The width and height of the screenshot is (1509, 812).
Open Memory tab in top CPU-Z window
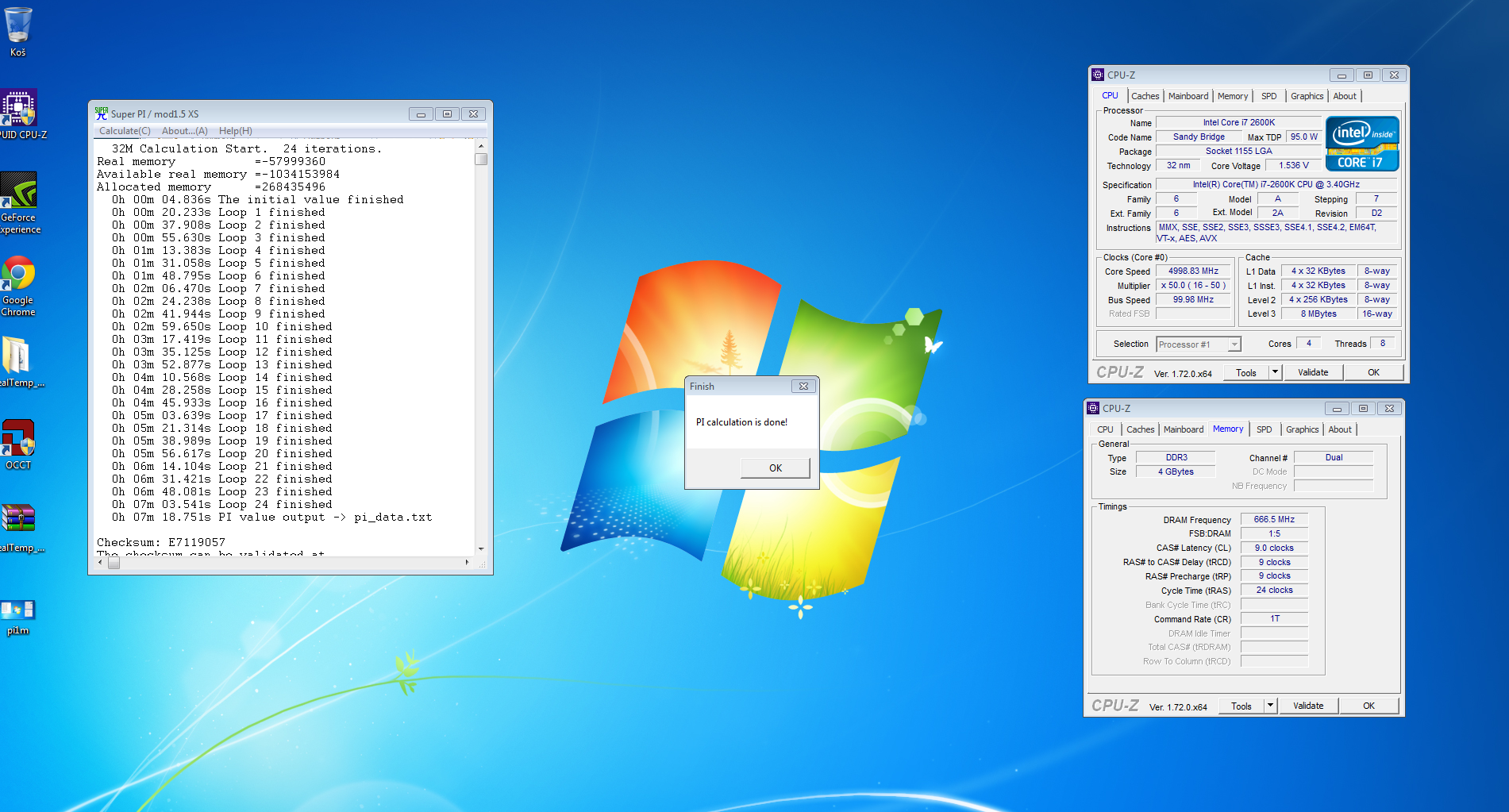click(x=1233, y=96)
